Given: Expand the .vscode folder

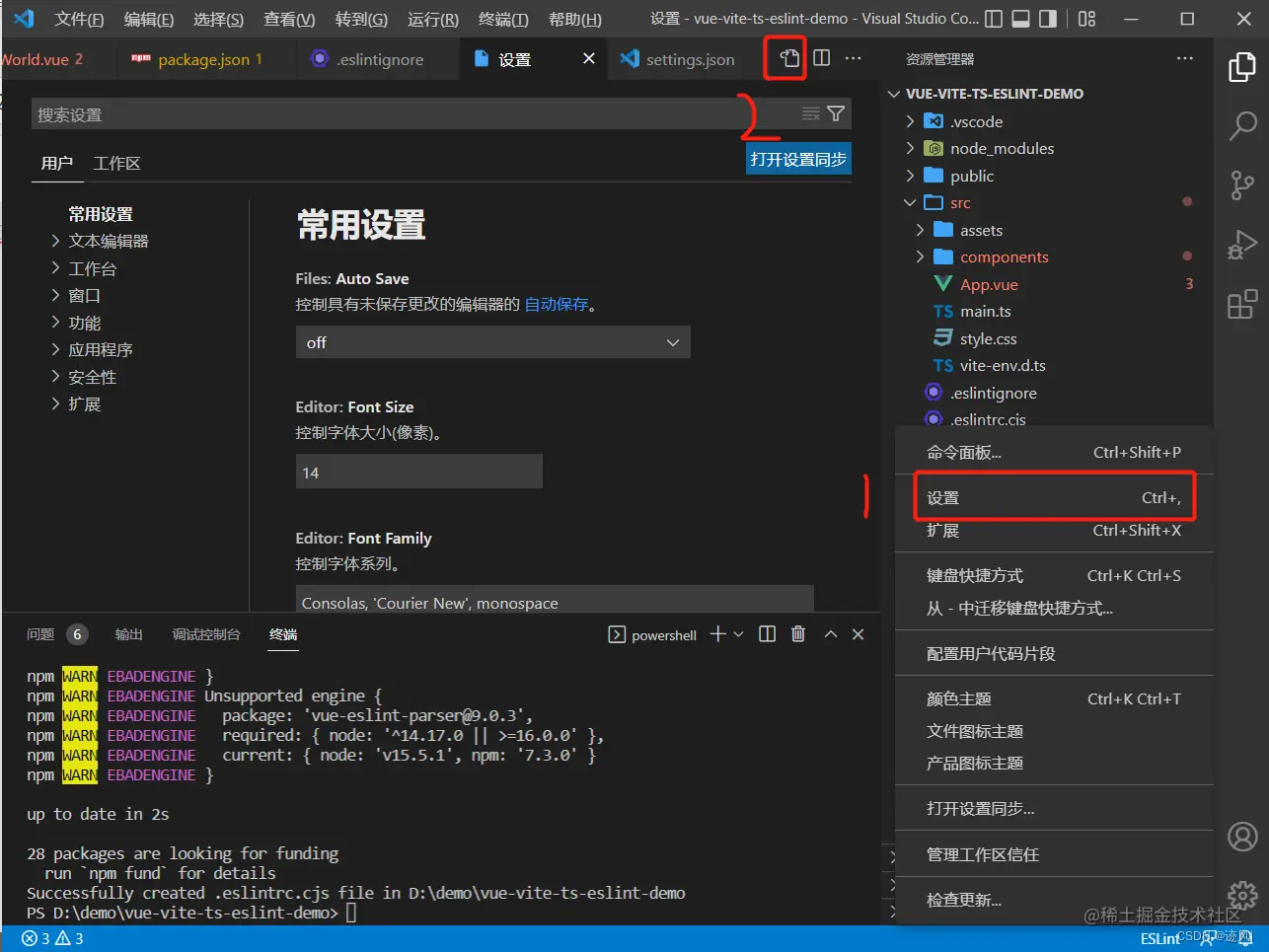Looking at the screenshot, I should pyautogui.click(x=910, y=121).
